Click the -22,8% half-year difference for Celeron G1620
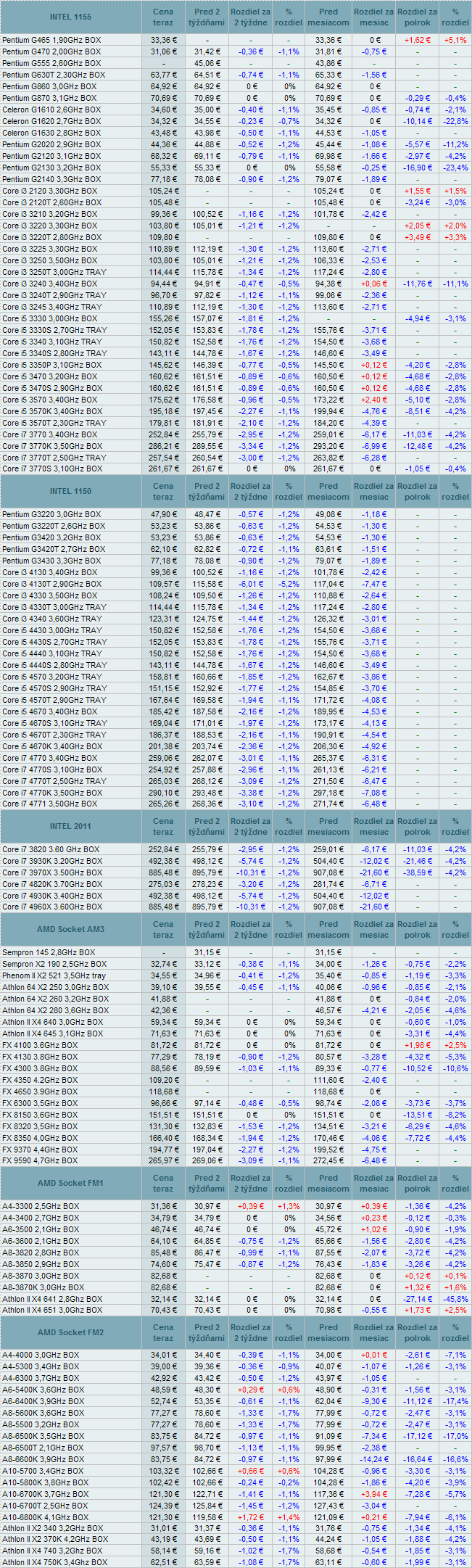 (455, 121)
